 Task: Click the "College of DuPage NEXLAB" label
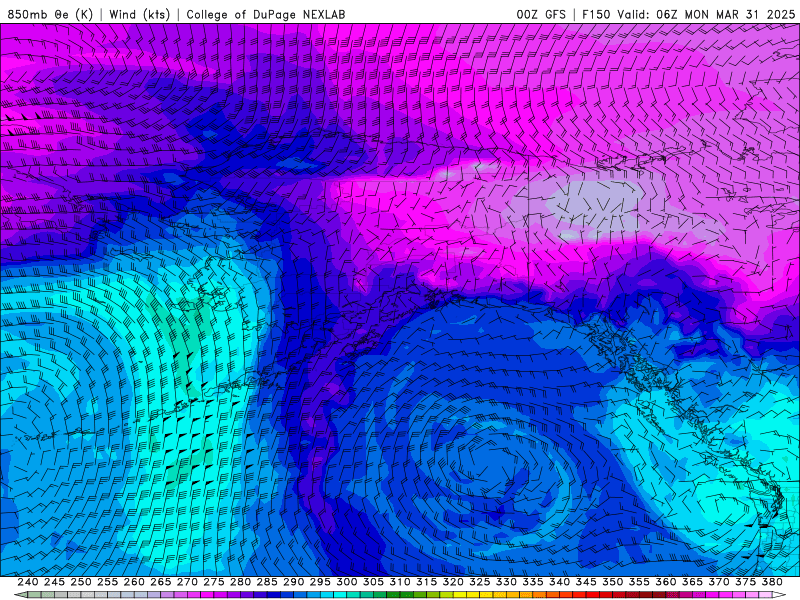[x=266, y=15]
